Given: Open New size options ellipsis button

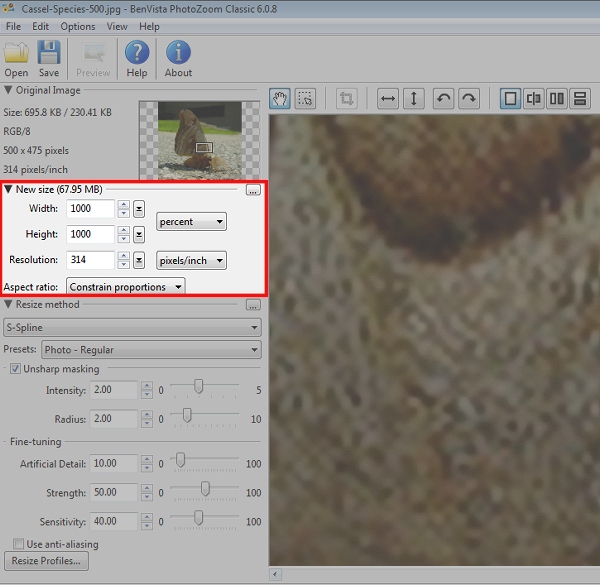Looking at the screenshot, I should click(x=253, y=190).
